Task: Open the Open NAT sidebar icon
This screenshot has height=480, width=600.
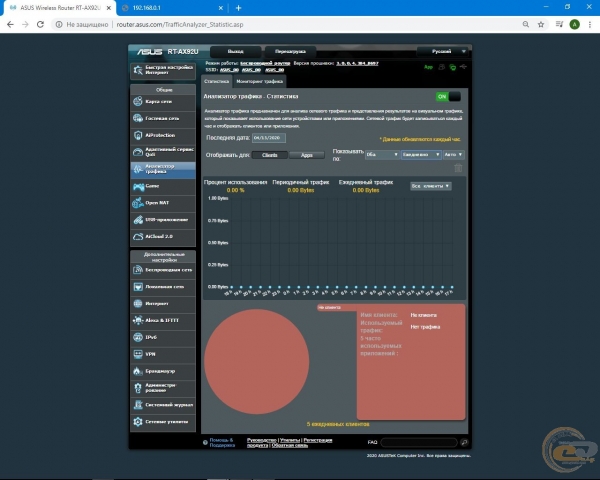Action: pos(138,203)
